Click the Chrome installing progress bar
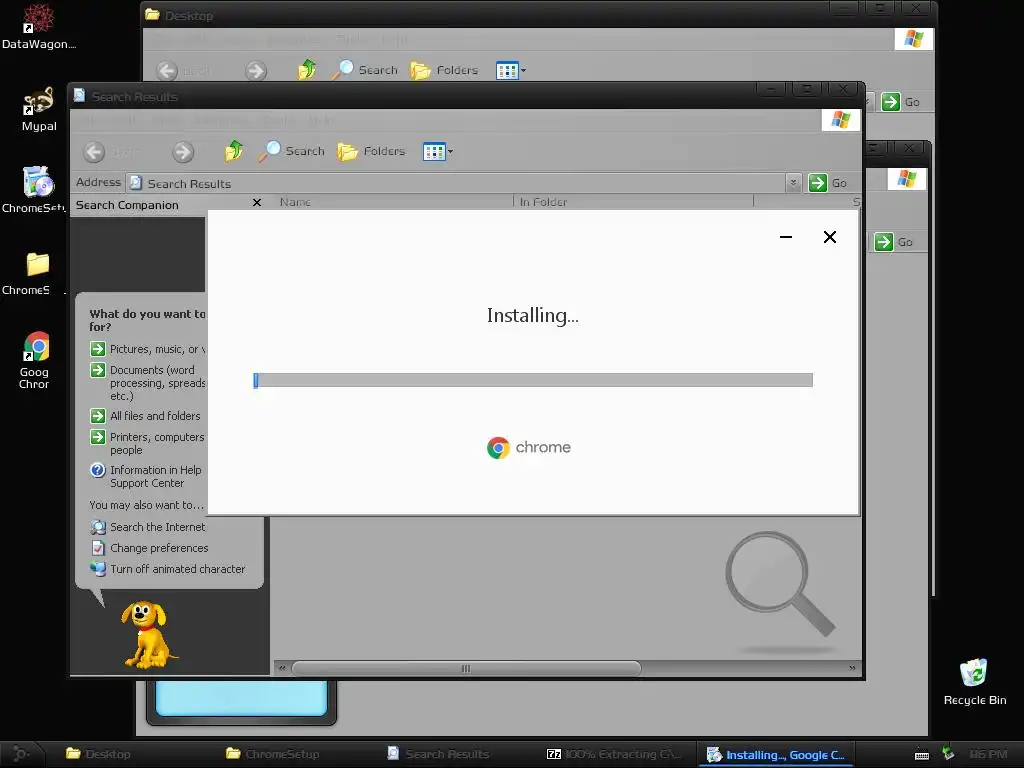Image resolution: width=1024 pixels, height=768 pixels. [x=533, y=380]
